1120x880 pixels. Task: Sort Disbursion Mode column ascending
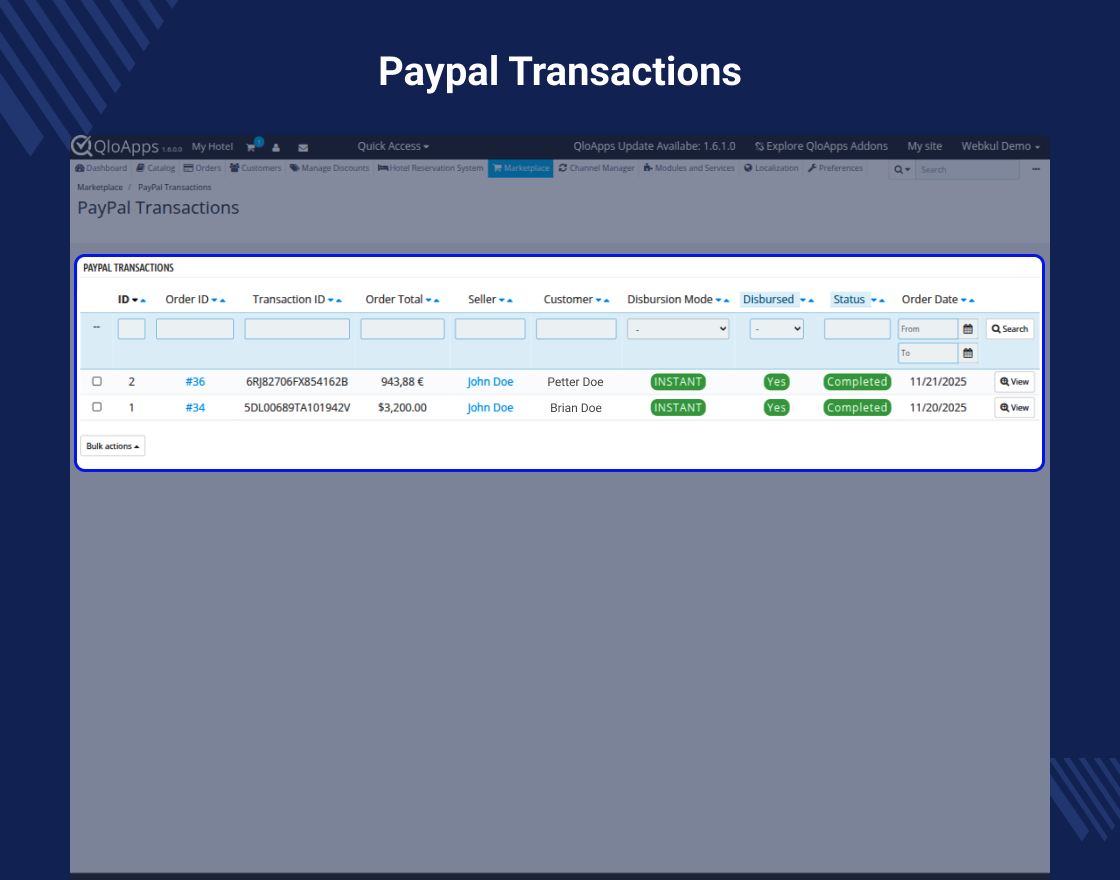(726, 300)
